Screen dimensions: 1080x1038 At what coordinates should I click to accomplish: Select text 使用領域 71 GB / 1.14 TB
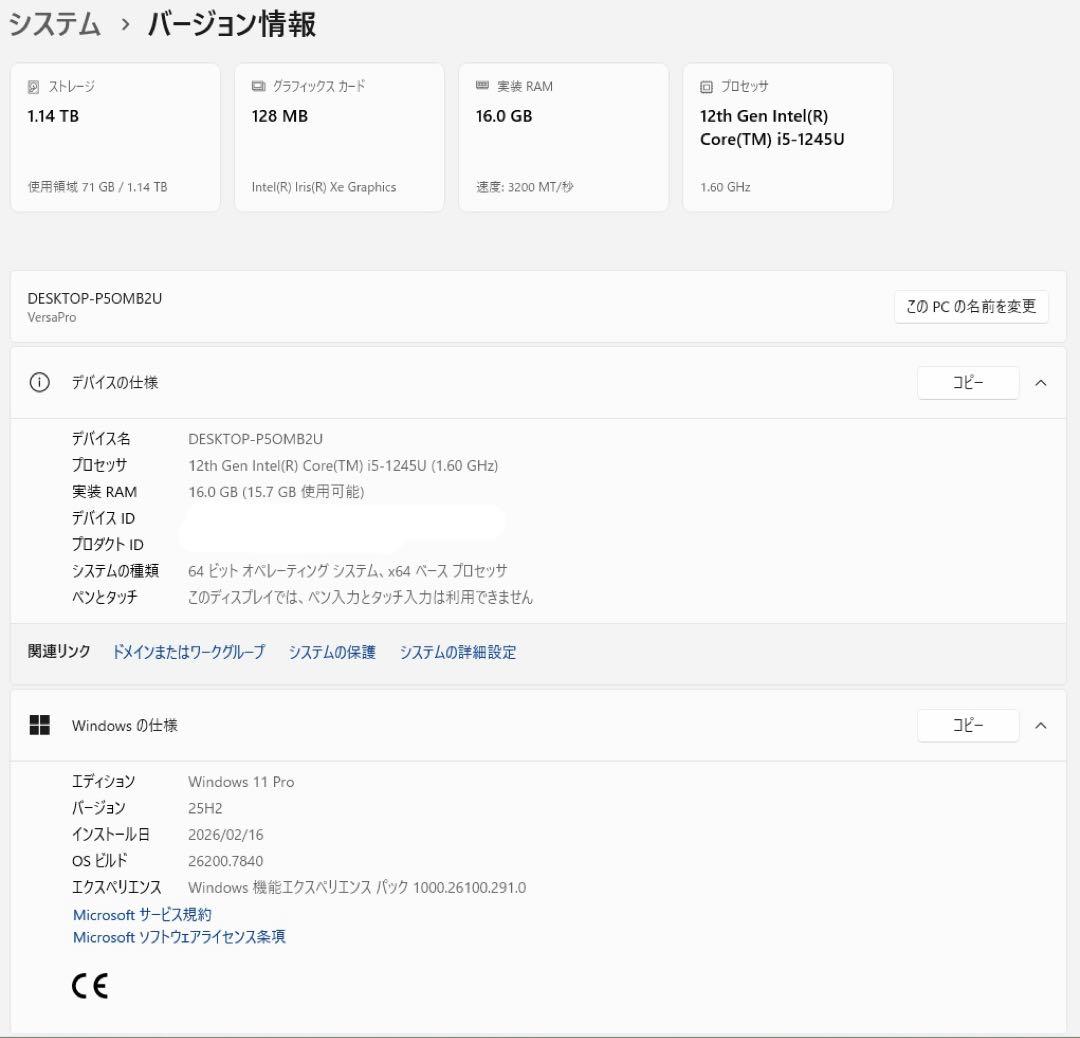pyautogui.click(x=97, y=187)
